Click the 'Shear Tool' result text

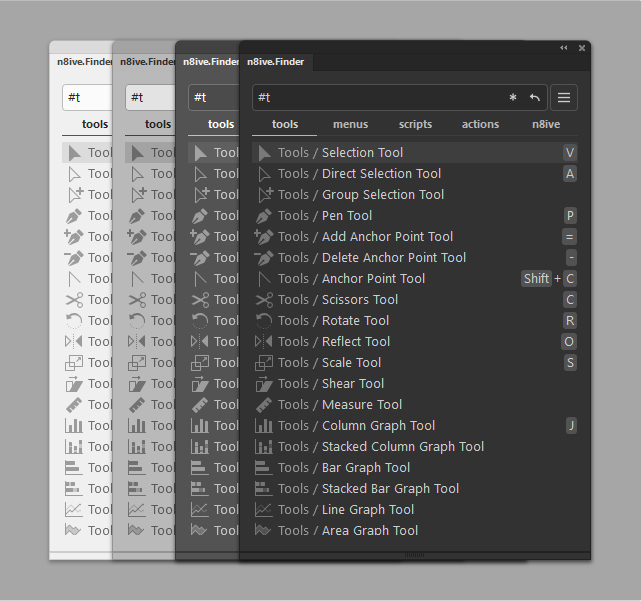pos(353,384)
